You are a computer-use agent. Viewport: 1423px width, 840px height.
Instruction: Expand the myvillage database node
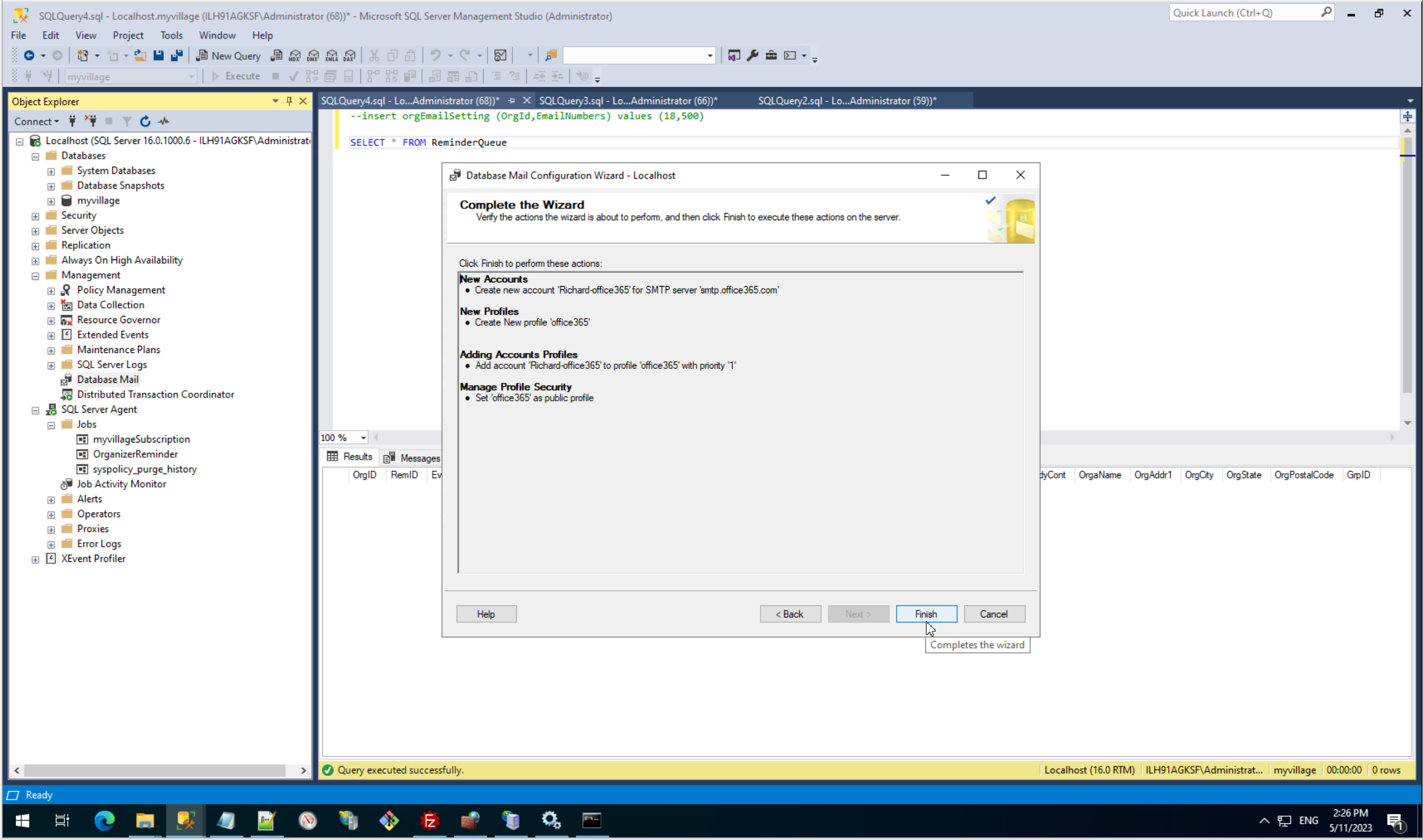pos(51,201)
